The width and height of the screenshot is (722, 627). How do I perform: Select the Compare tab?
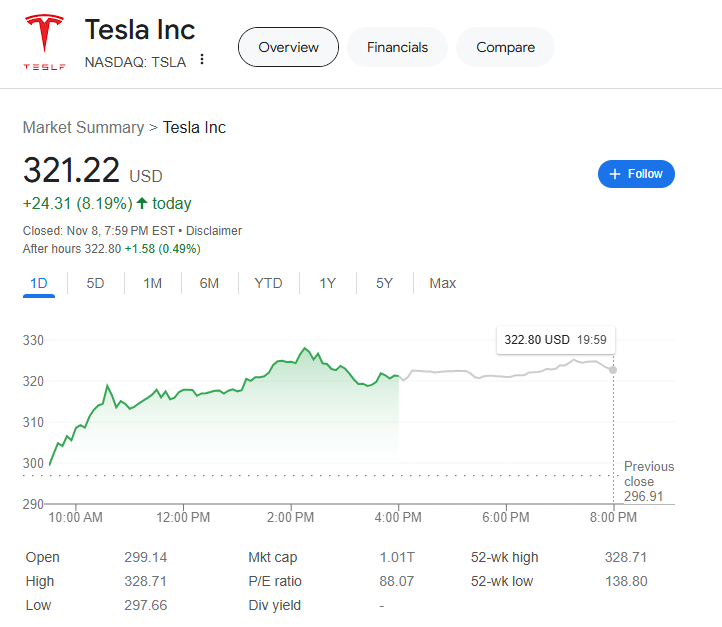[505, 47]
